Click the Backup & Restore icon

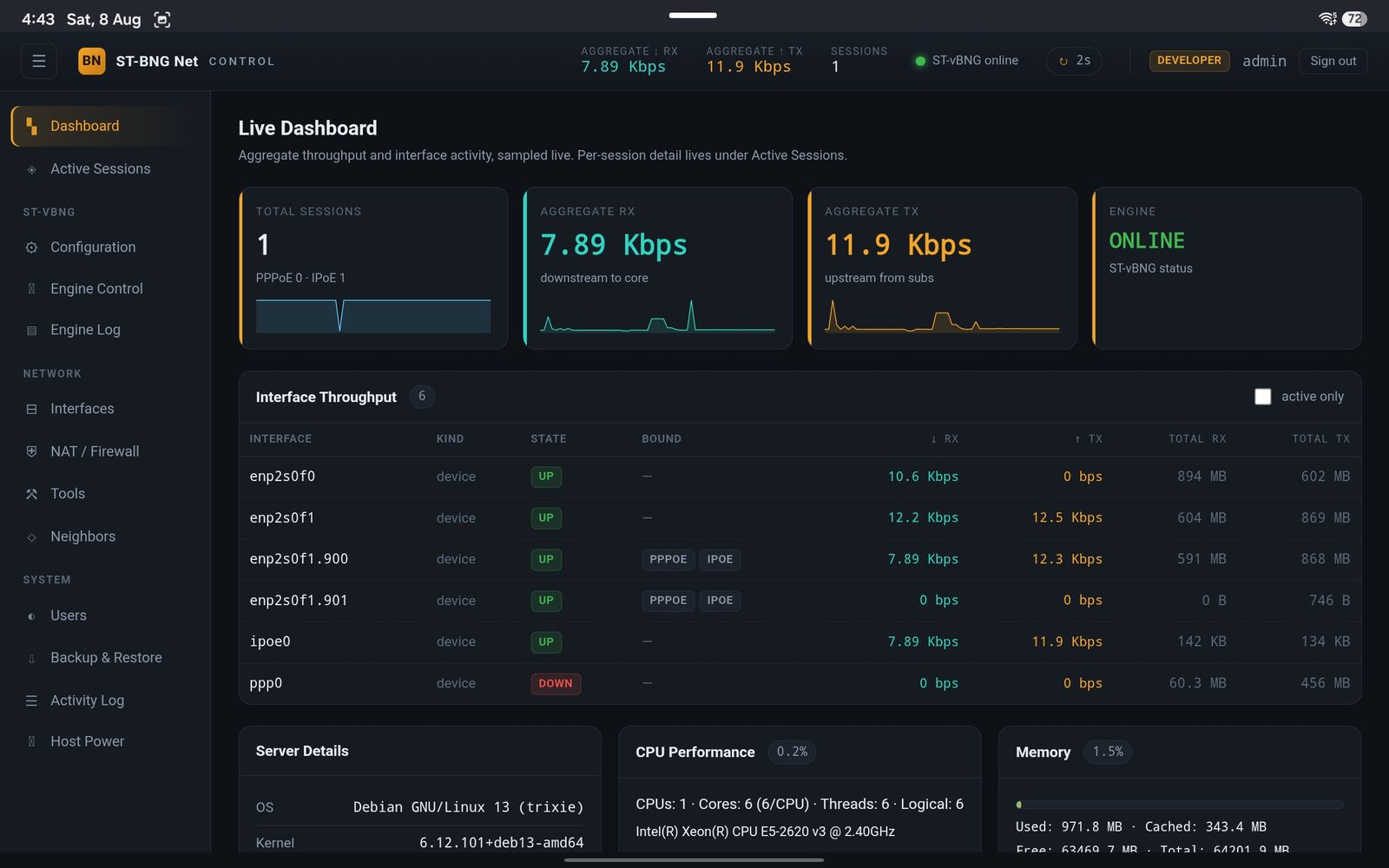pos(31,658)
